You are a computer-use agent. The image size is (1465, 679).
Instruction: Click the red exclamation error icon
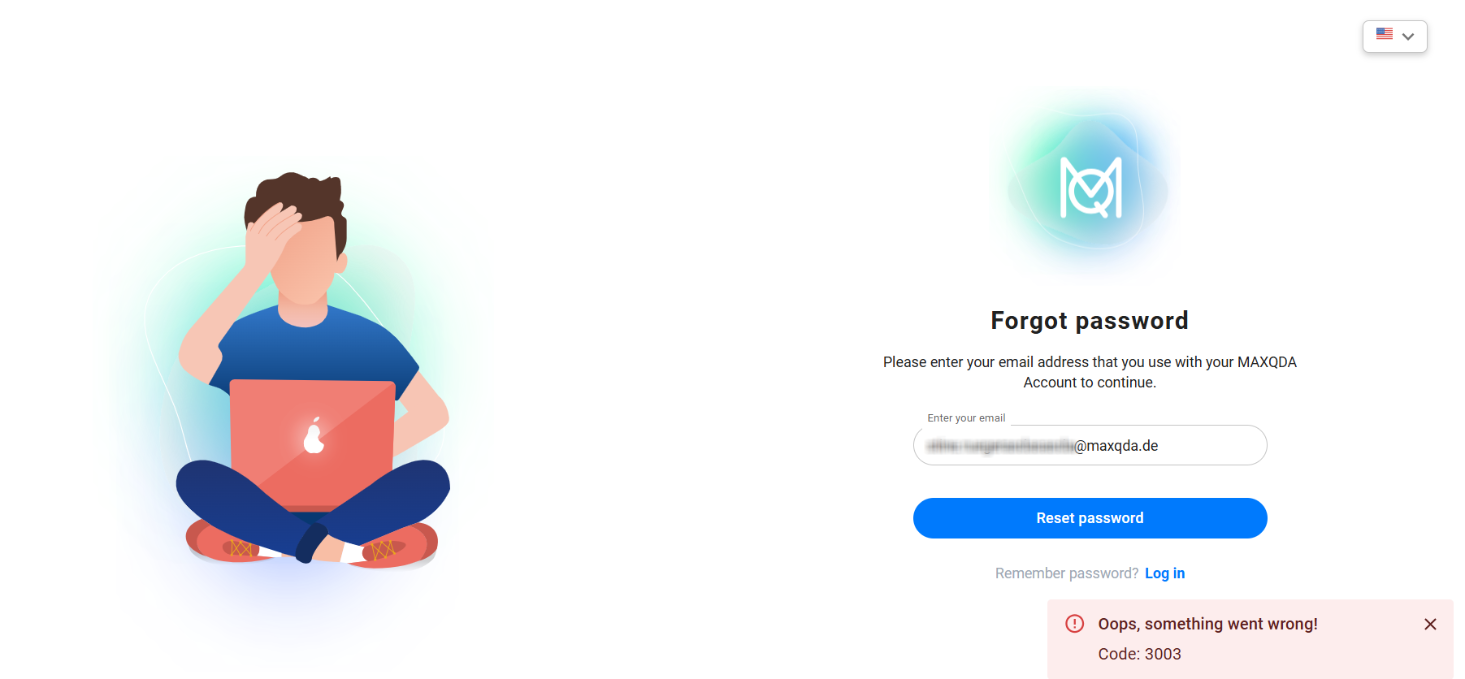(1074, 624)
